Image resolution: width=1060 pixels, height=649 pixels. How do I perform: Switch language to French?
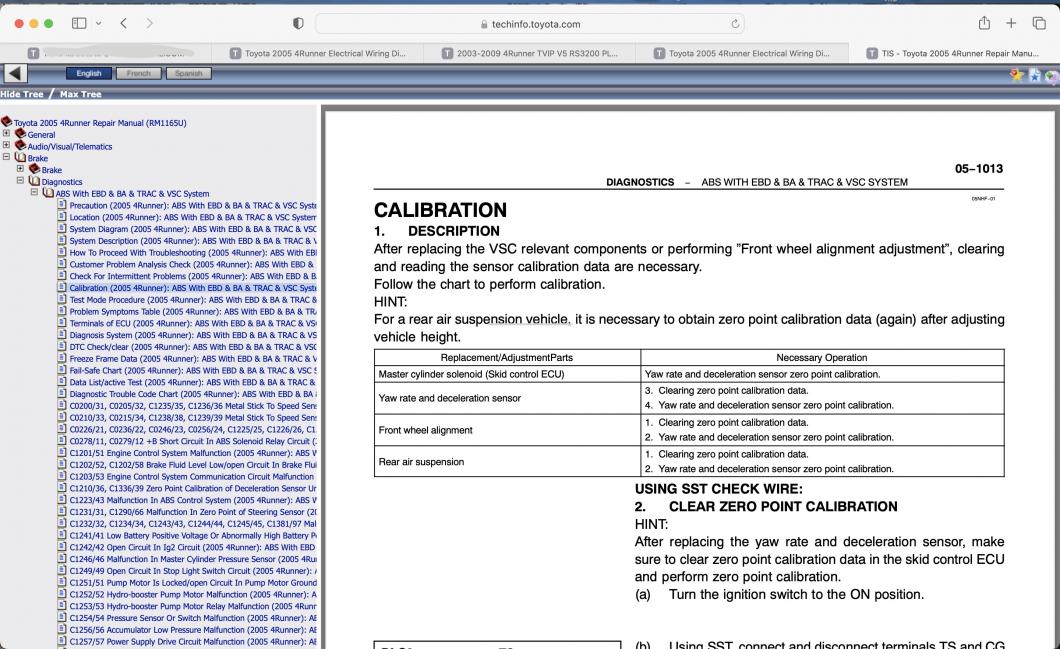tap(139, 73)
